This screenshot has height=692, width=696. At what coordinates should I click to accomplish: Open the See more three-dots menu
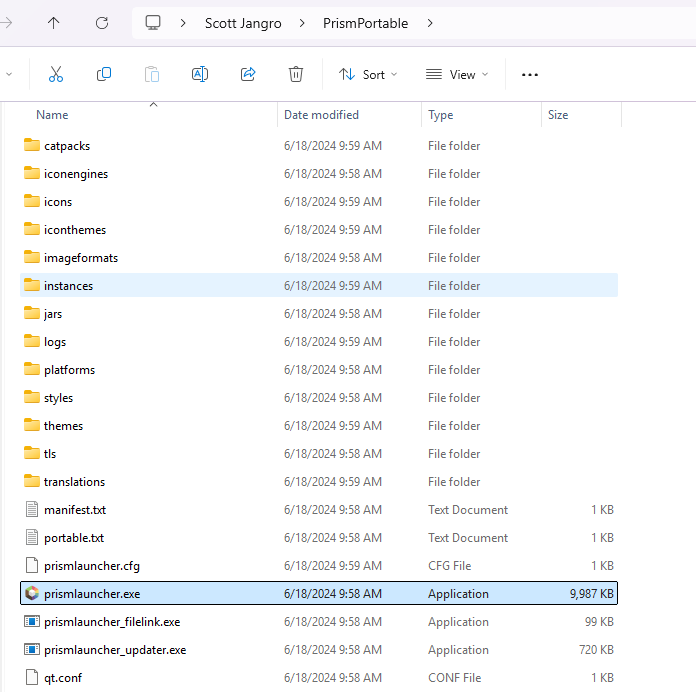(530, 75)
